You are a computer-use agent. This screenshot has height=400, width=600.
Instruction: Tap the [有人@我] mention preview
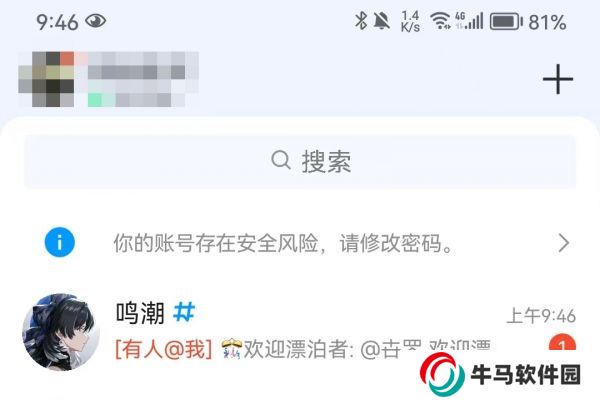click(x=164, y=349)
